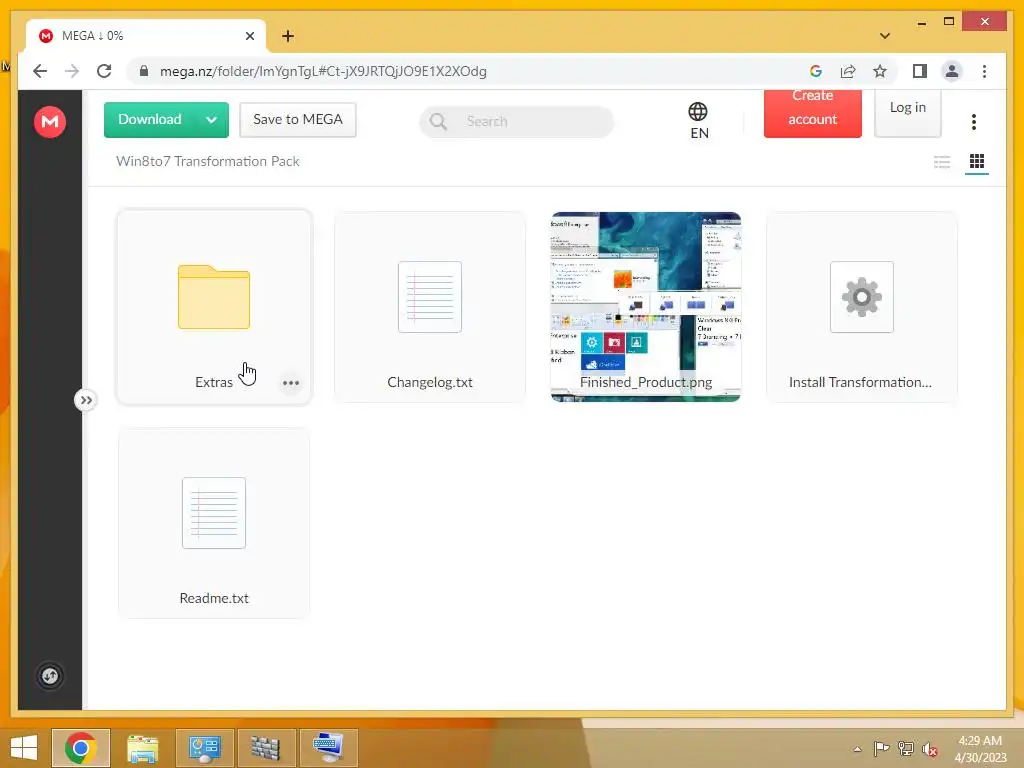The width and height of the screenshot is (1024, 768).
Task: Select the Readme.txt file
Action: pyautogui.click(x=214, y=522)
